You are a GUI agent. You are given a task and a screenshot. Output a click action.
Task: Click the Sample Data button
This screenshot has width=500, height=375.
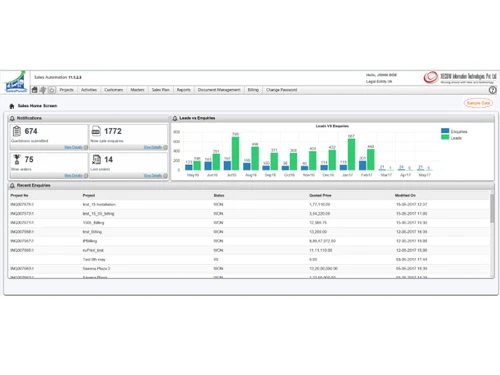pos(478,103)
